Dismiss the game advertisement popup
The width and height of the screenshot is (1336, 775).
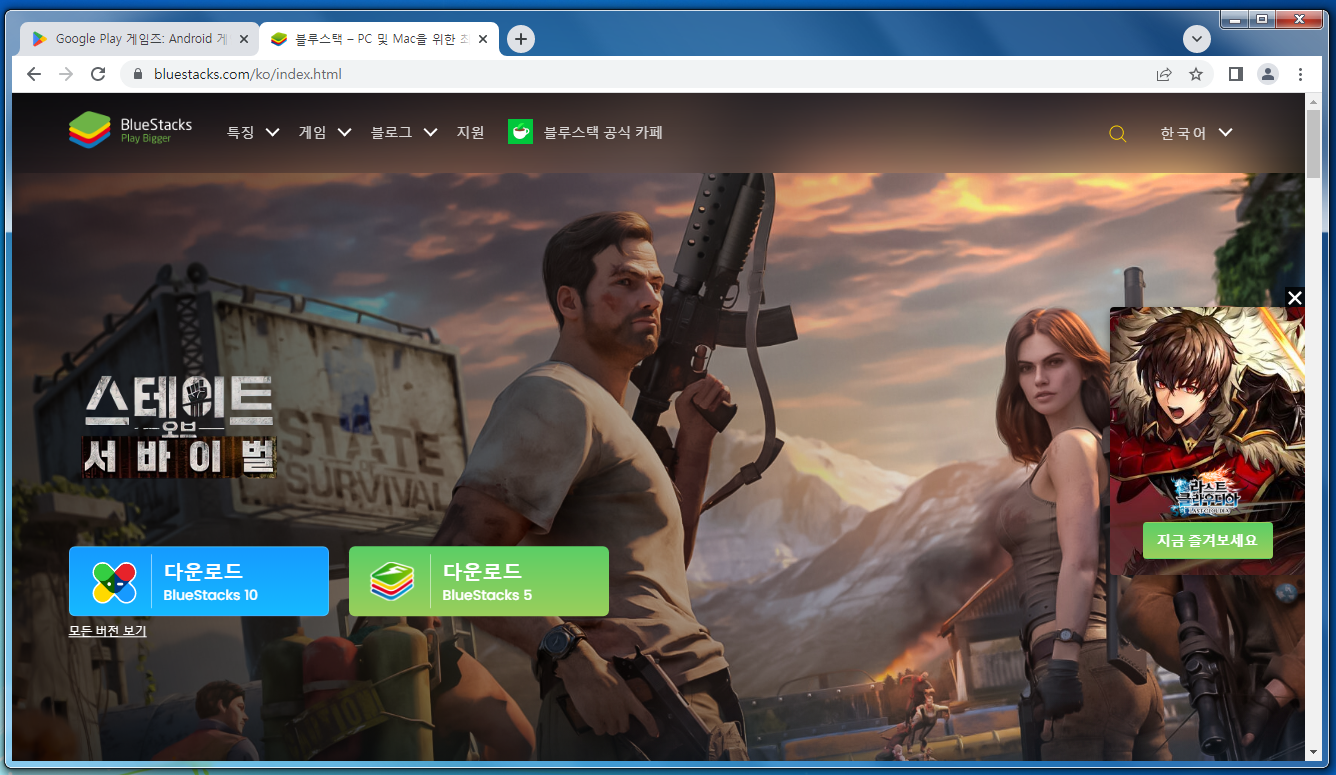[x=1295, y=298]
